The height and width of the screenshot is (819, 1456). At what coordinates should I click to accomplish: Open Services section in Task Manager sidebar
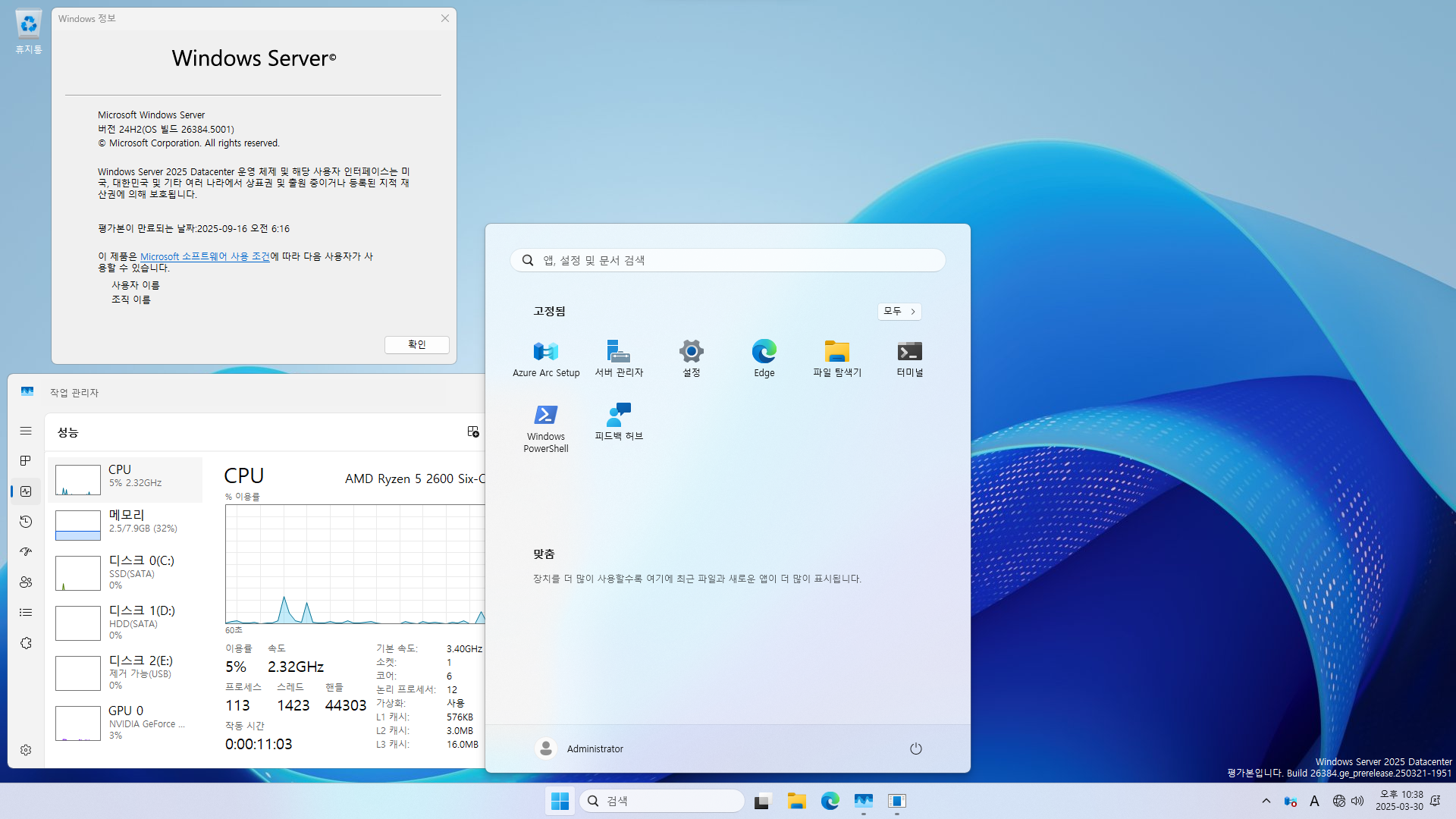click(x=26, y=643)
